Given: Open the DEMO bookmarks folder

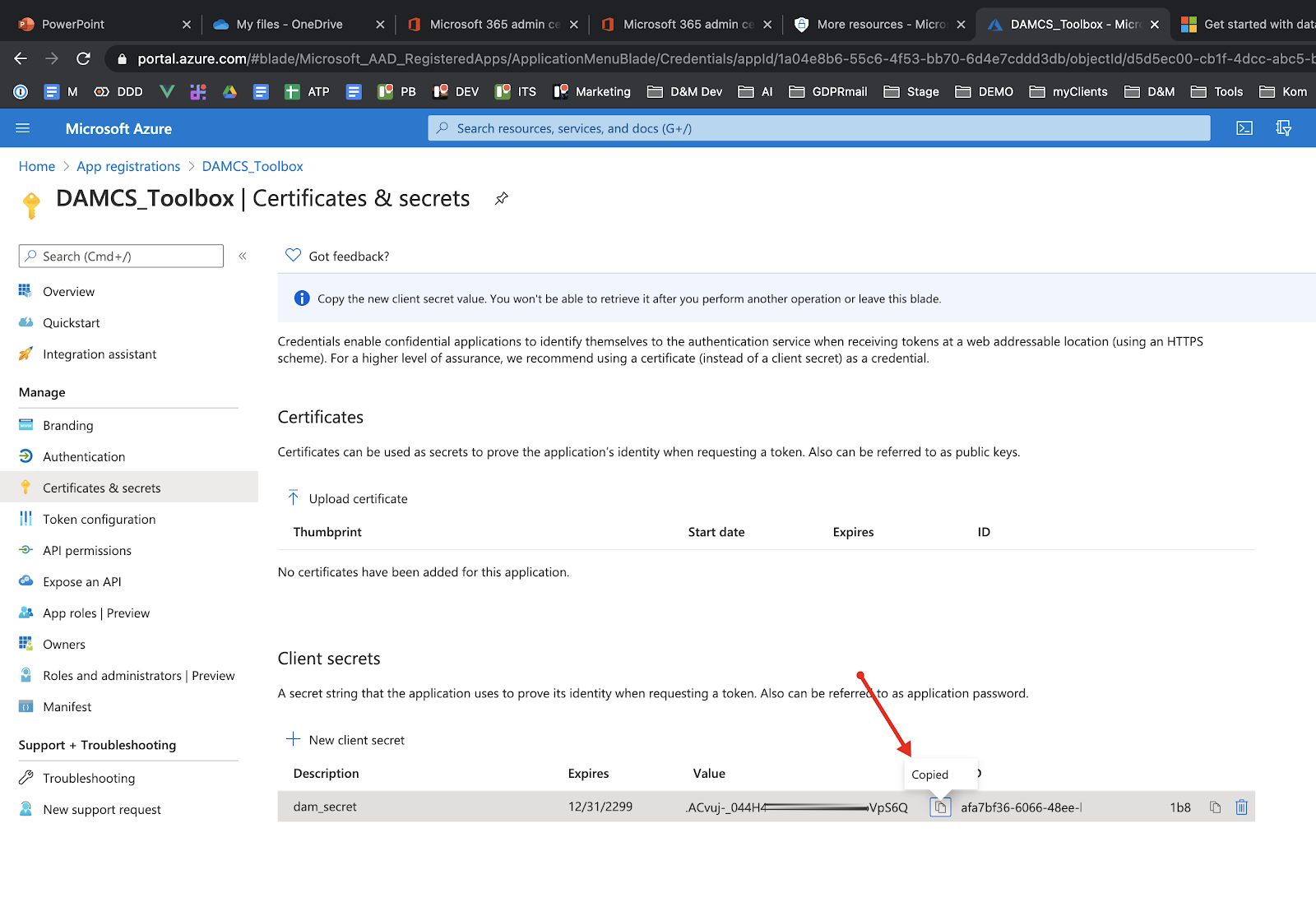Looking at the screenshot, I should [985, 91].
